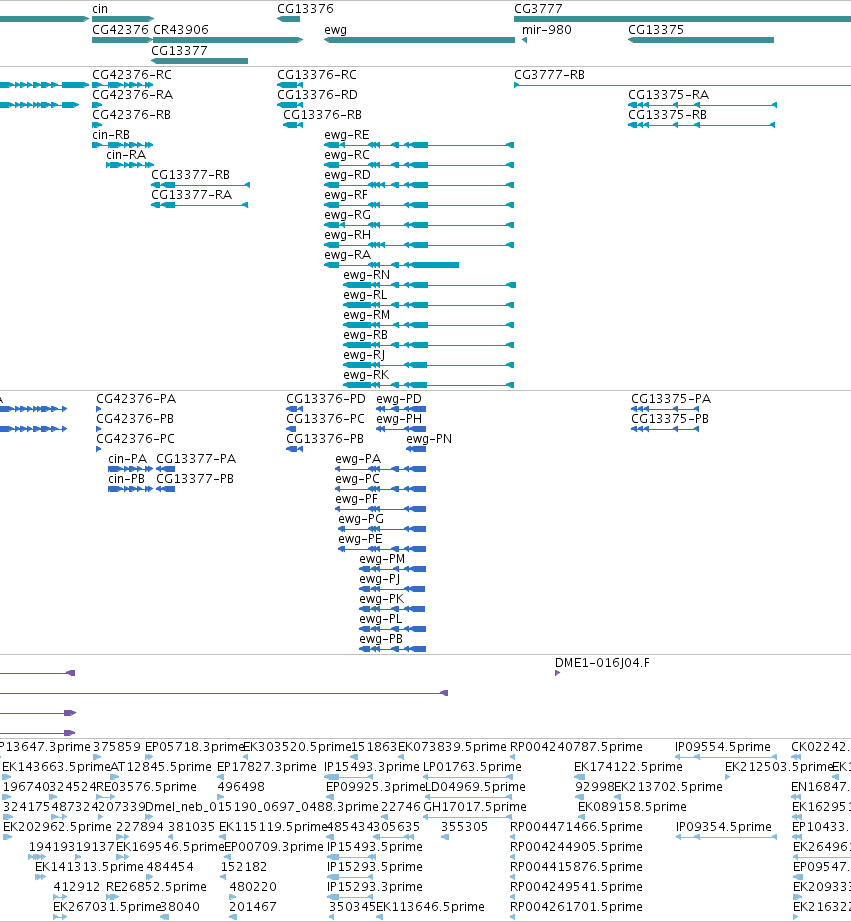Viewport: 851px width, 922px height.
Task: Click the ewg-RE transcript label
Action: pyautogui.click(x=347, y=135)
